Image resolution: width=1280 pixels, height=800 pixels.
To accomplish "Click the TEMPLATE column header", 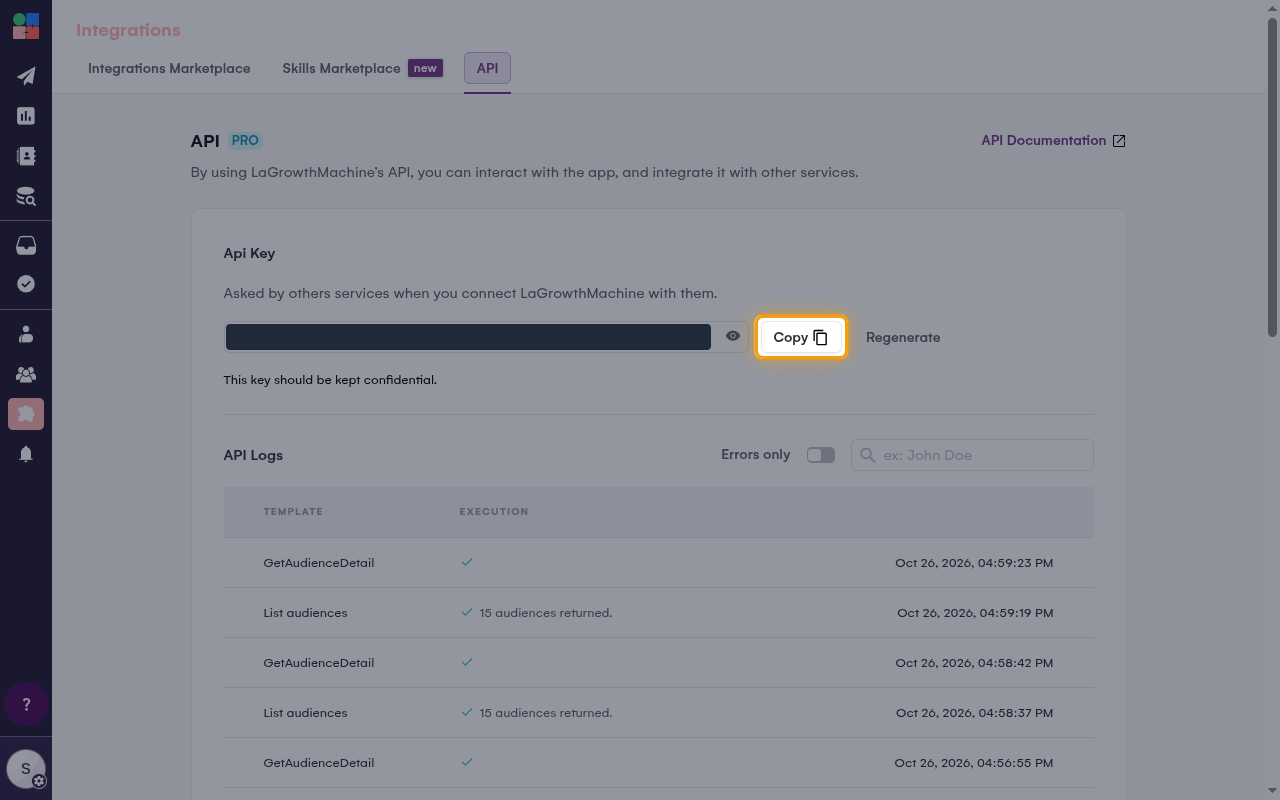I will click(293, 512).
